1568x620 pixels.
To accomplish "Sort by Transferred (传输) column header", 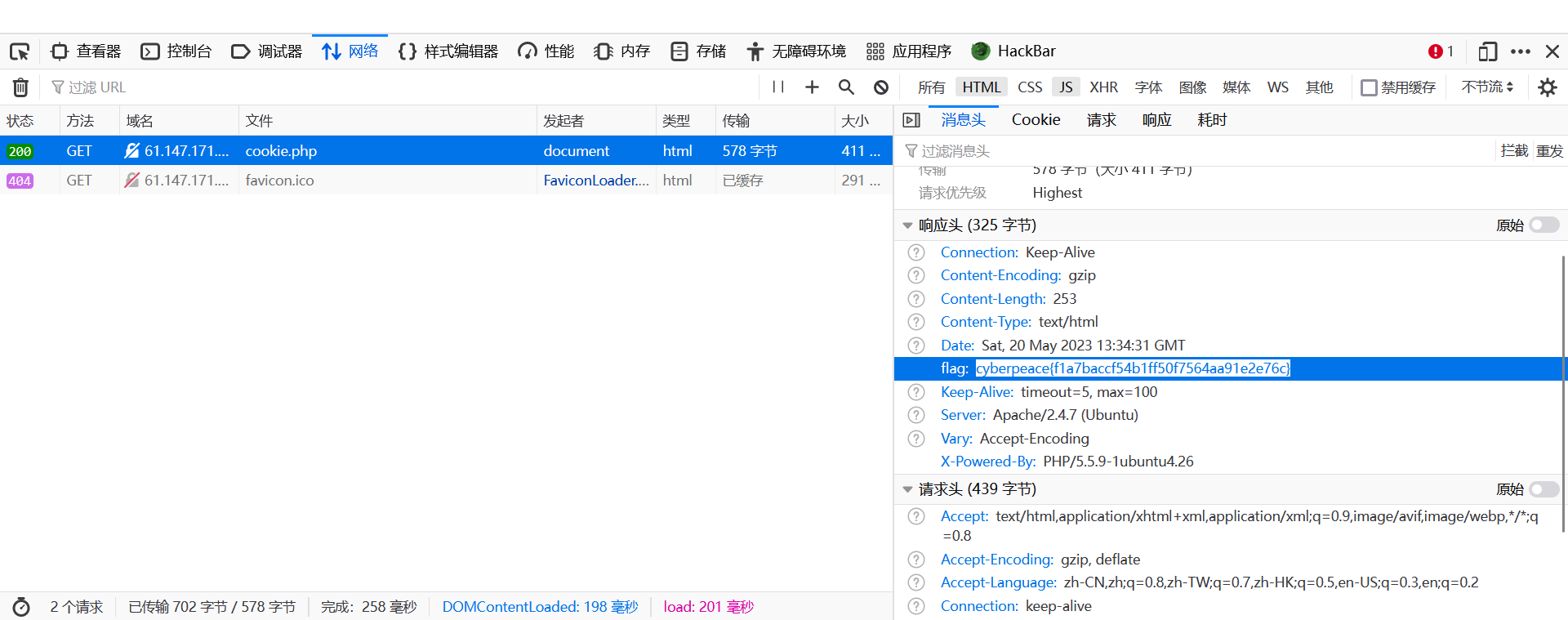I will pos(776,121).
